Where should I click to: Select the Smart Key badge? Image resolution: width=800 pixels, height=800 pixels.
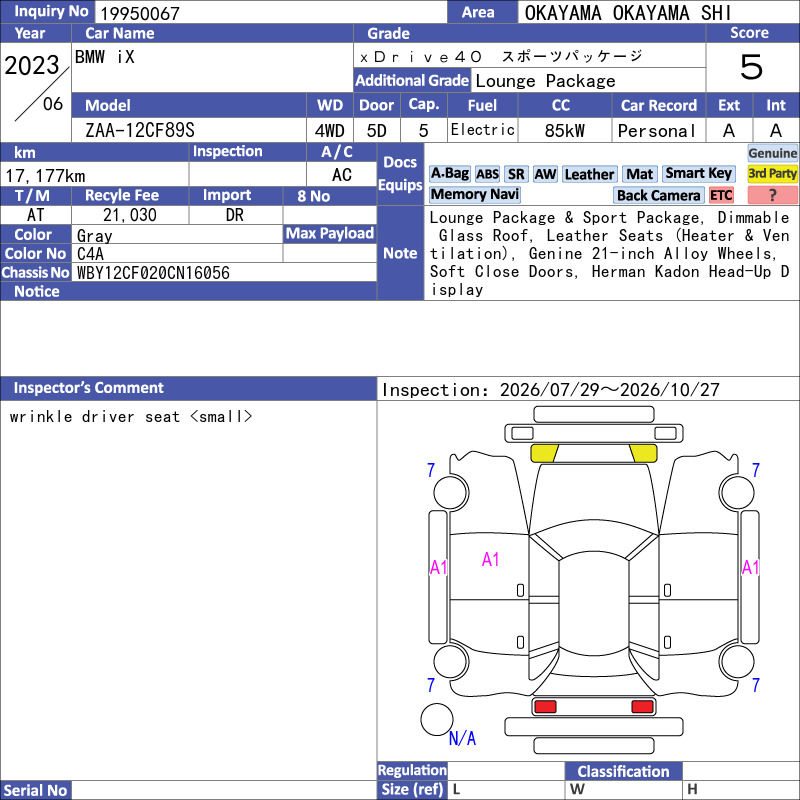coord(698,174)
